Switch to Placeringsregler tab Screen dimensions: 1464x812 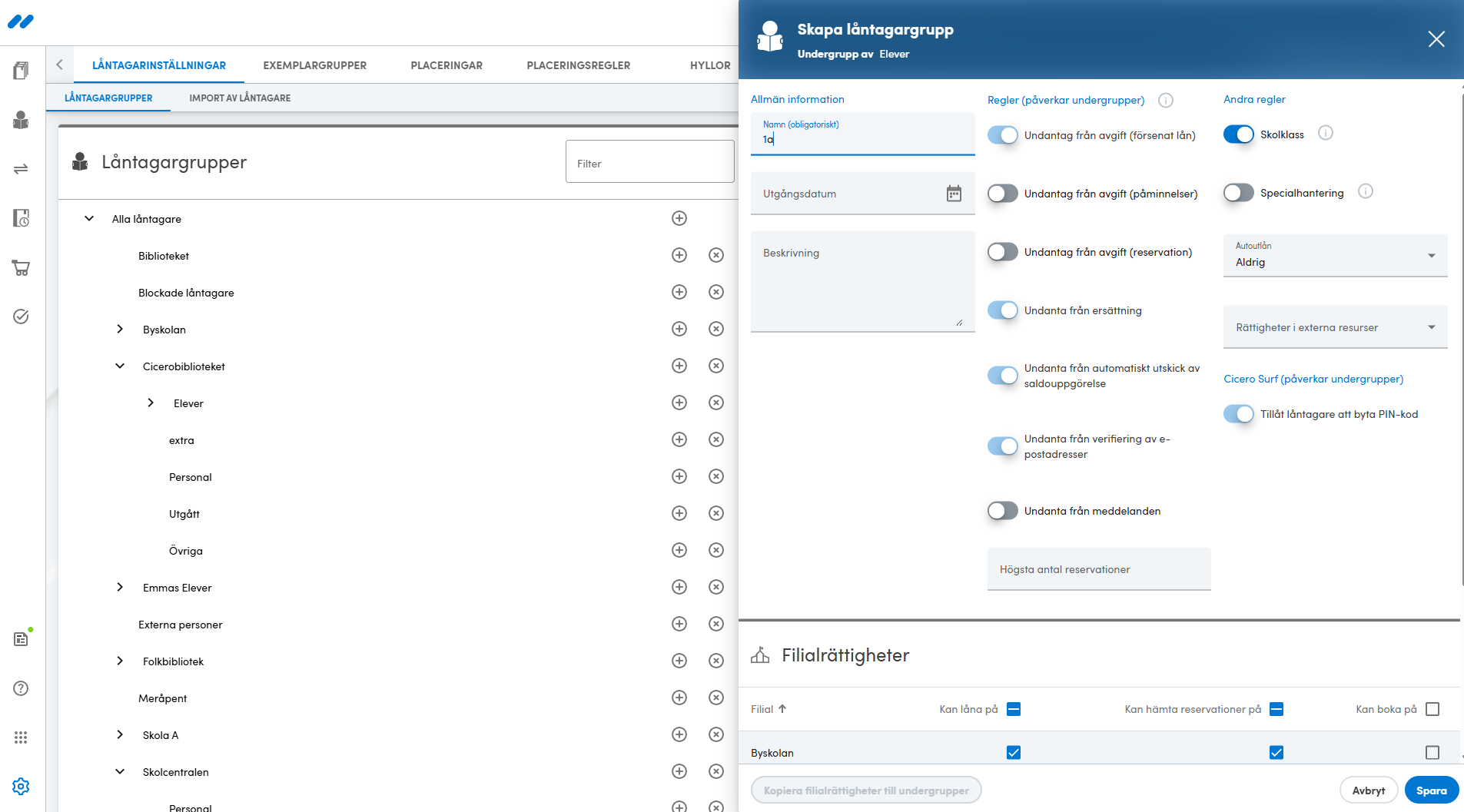tap(579, 65)
